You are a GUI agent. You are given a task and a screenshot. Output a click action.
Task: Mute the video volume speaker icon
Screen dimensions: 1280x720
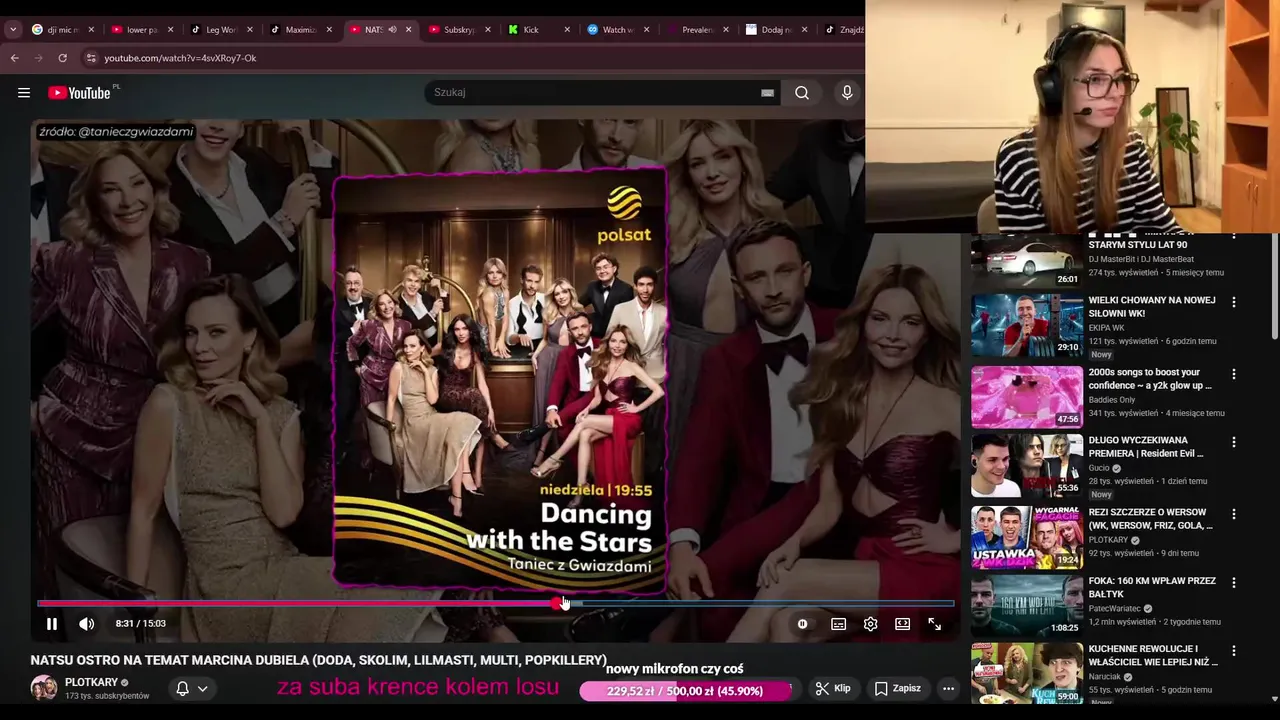[x=87, y=624]
